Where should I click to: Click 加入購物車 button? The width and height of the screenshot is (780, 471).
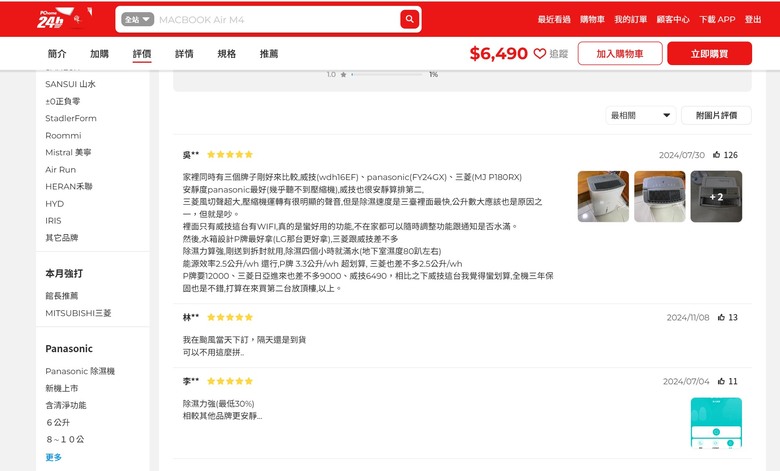pyautogui.click(x=620, y=53)
